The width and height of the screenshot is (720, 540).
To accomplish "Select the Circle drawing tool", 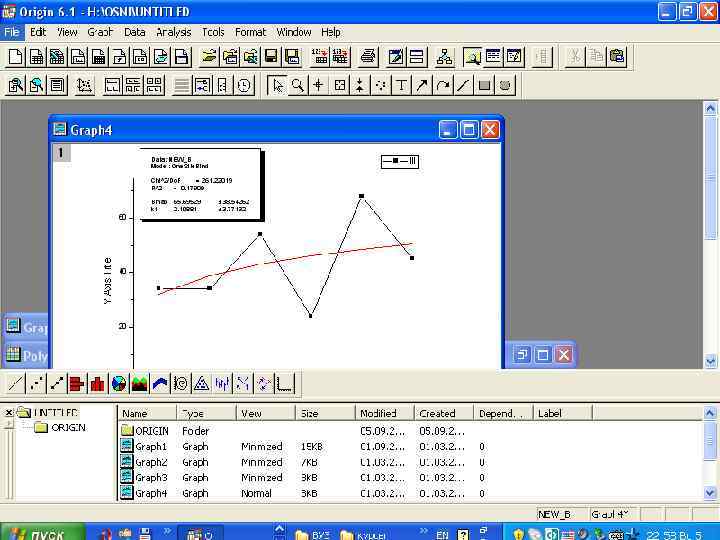I will [x=505, y=85].
